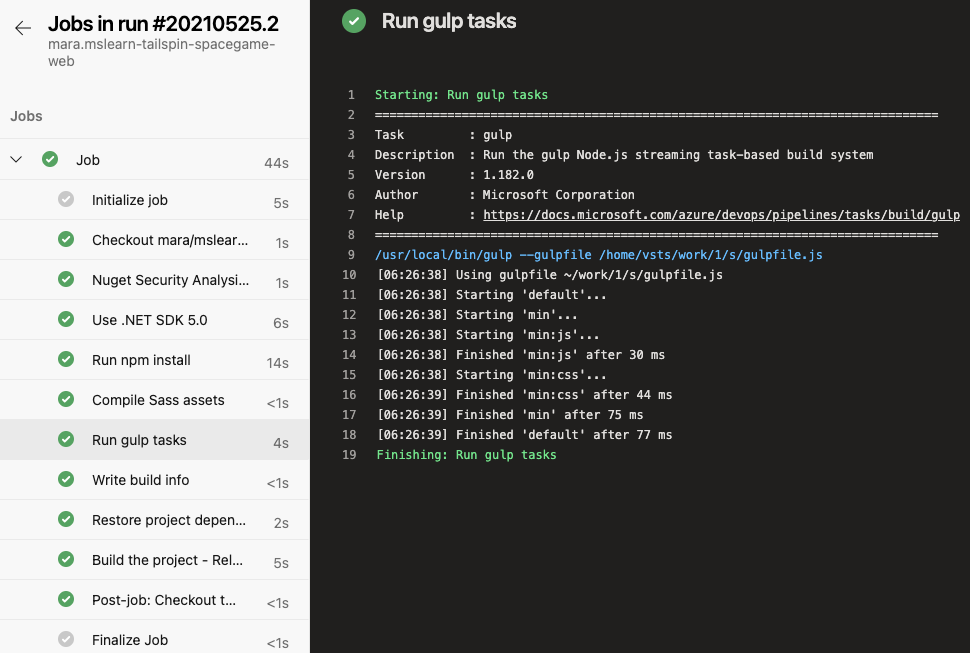
Task: Click green checkmark beside Compile Sass assets
Action: pyautogui.click(x=66, y=400)
